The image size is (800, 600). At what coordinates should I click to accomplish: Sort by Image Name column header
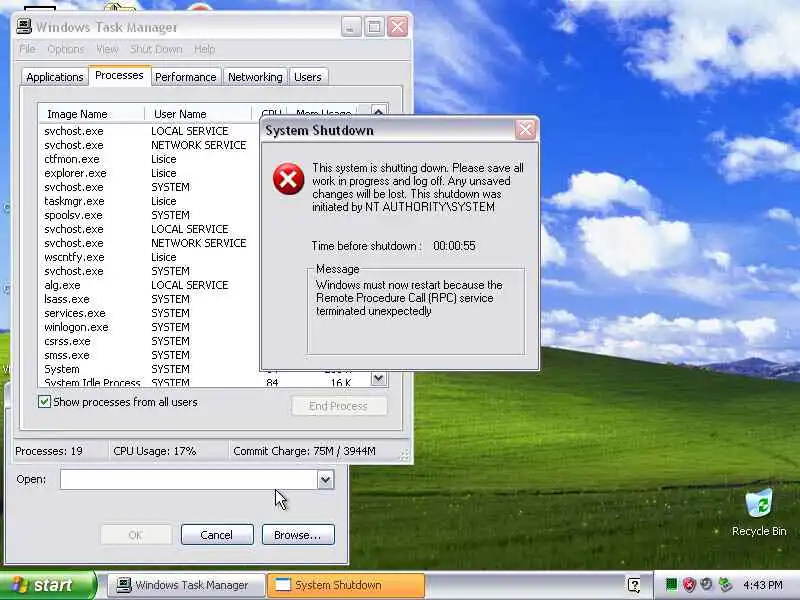click(92, 114)
